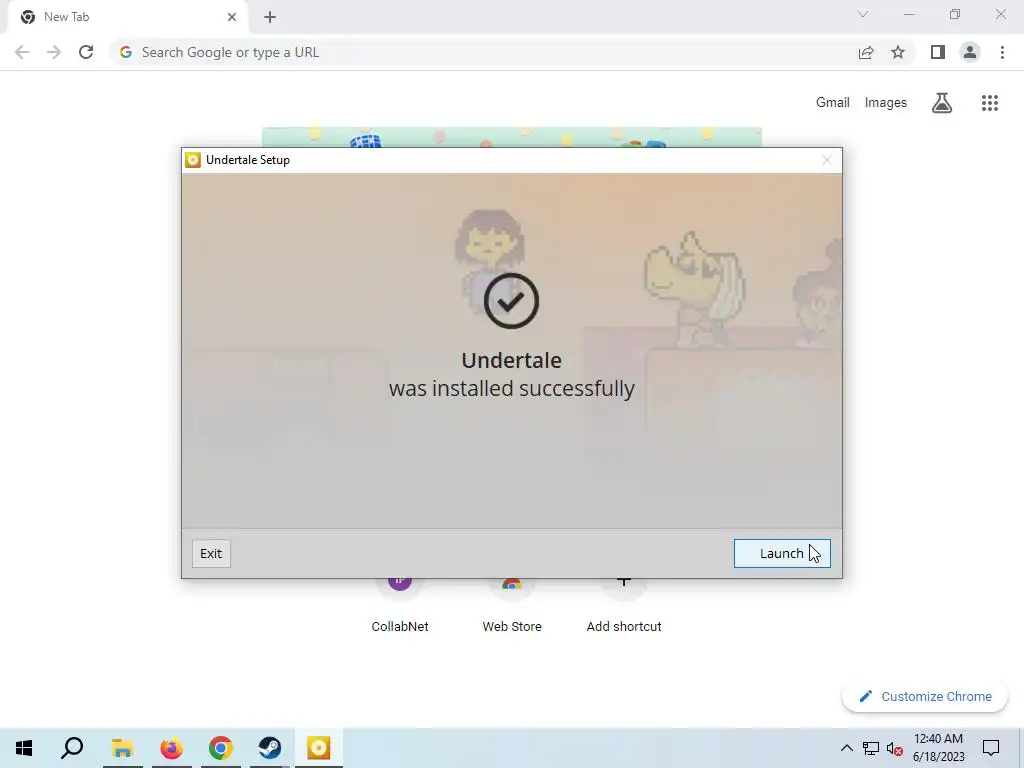Open the Windows notification center
Screen dimensions: 1024x768
point(991,748)
